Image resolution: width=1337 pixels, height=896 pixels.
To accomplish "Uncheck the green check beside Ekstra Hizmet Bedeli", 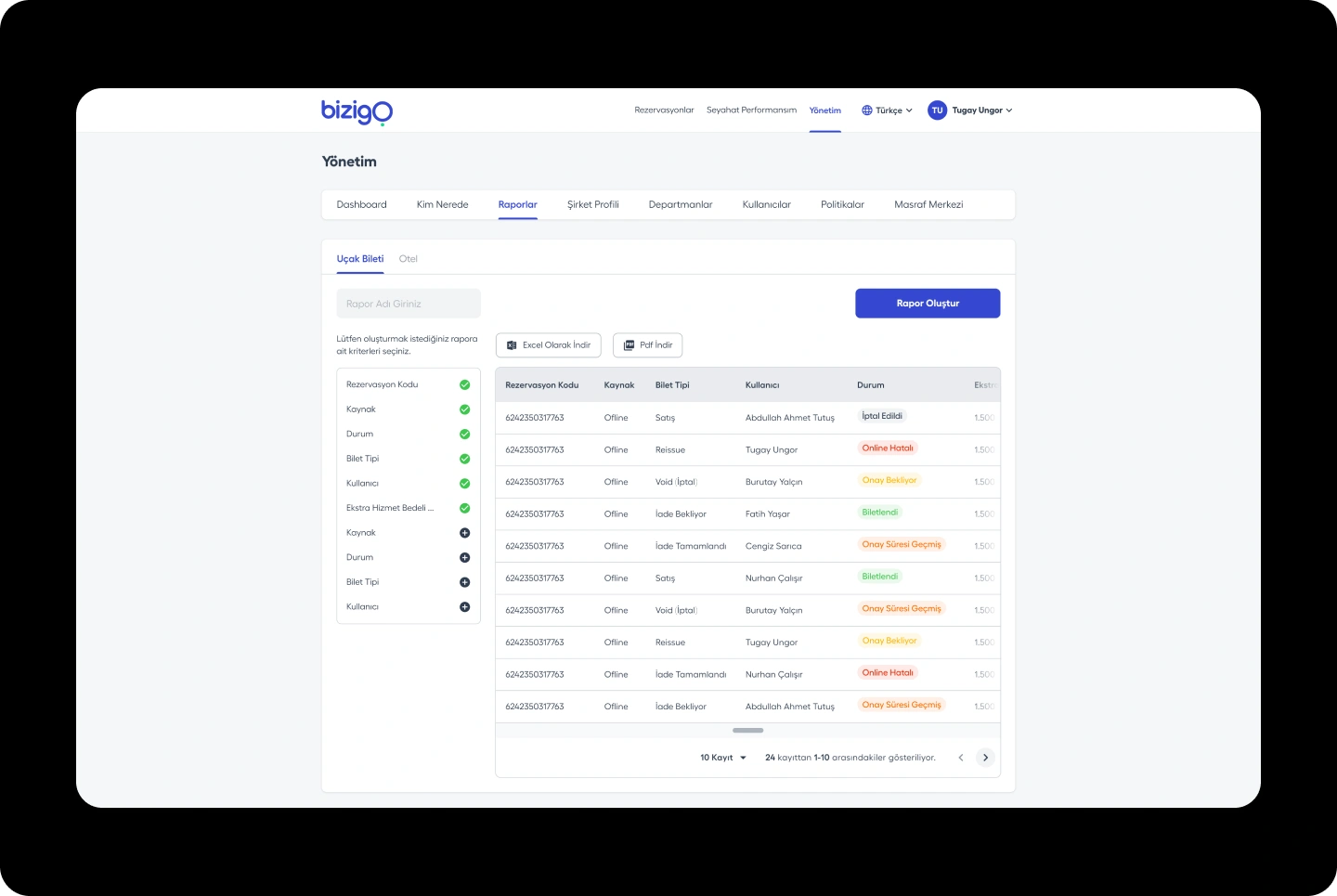I will 465,508.
